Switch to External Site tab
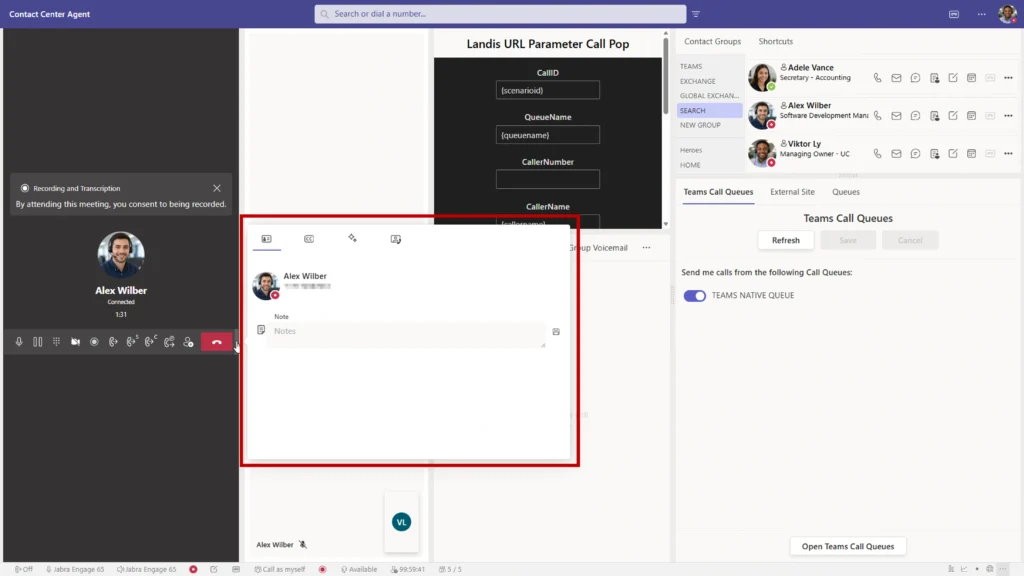This screenshot has width=1024, height=576. coord(792,192)
